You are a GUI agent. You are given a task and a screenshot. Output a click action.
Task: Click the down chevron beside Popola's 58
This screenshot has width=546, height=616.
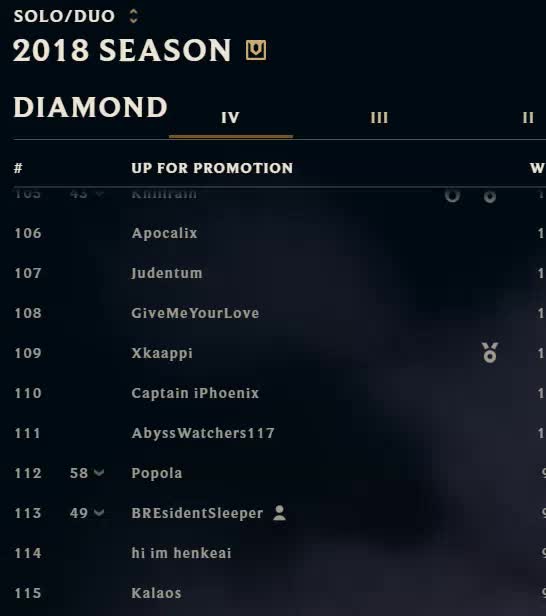coord(99,472)
